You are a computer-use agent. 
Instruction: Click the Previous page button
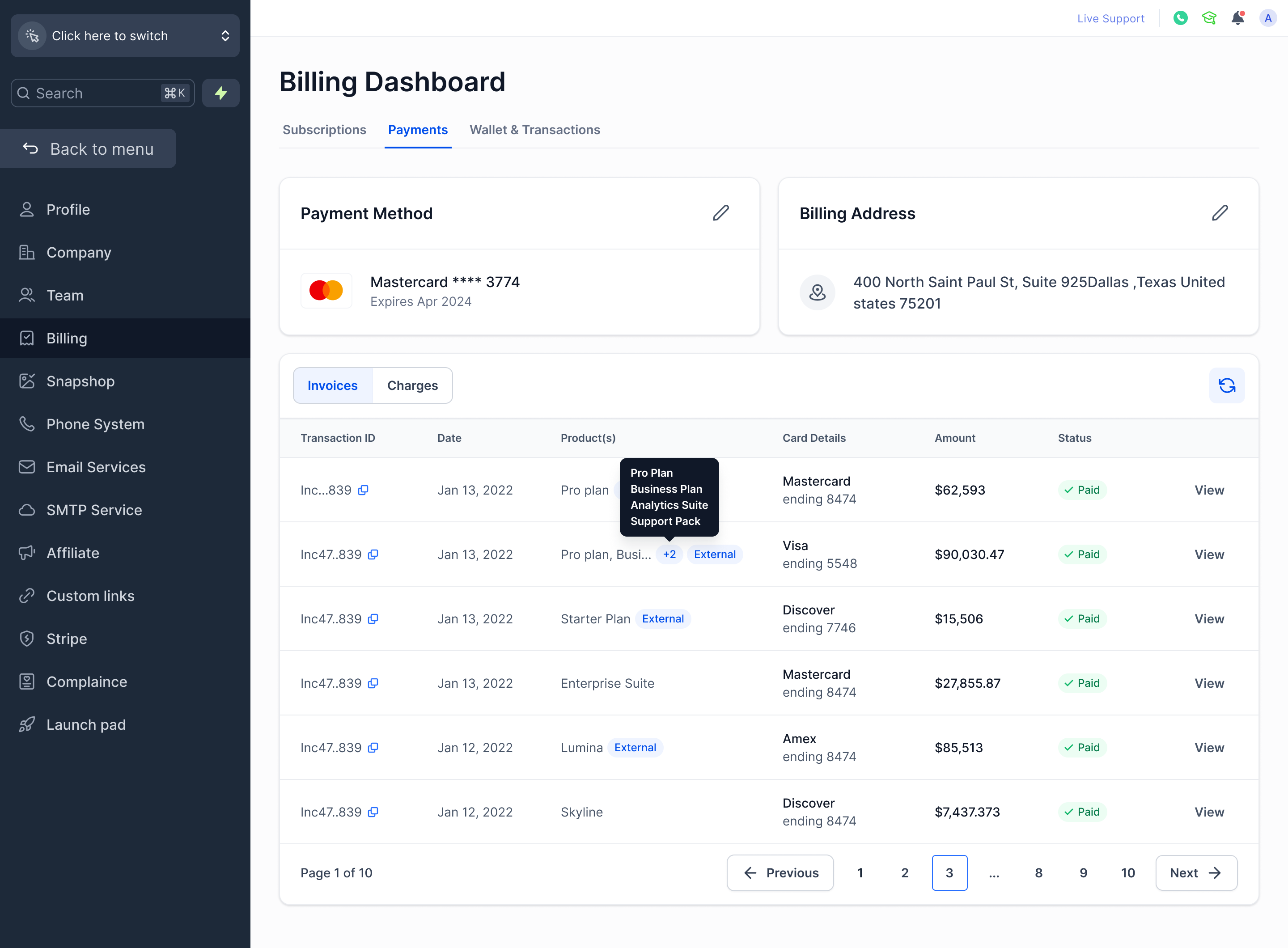click(780, 873)
